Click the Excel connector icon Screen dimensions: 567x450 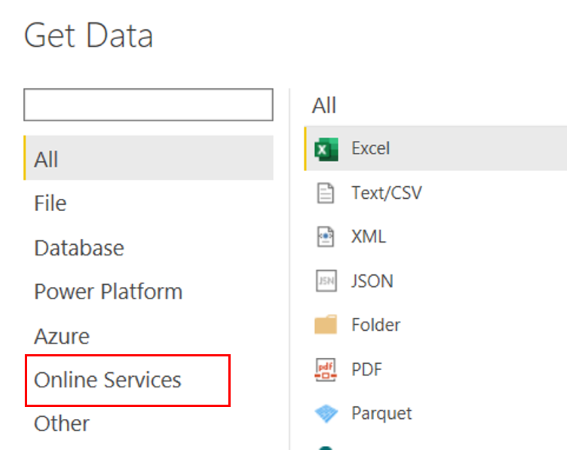coord(326,149)
